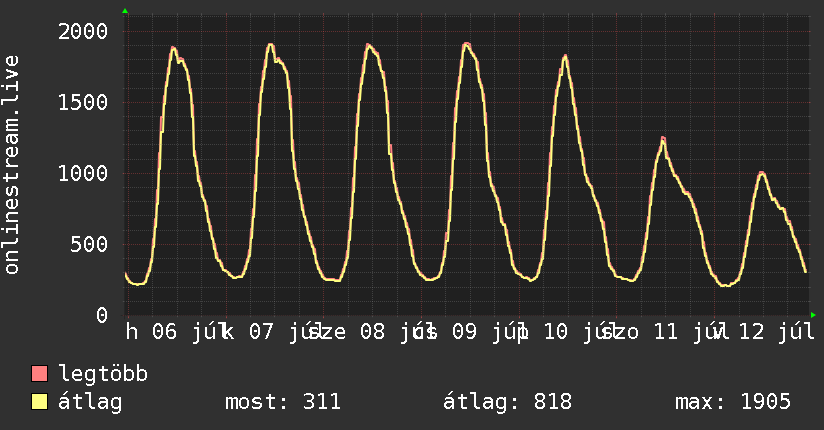Click the green arrow atop the y-axis
Image resolution: width=824 pixels, height=430 pixels.
(x=125, y=11)
